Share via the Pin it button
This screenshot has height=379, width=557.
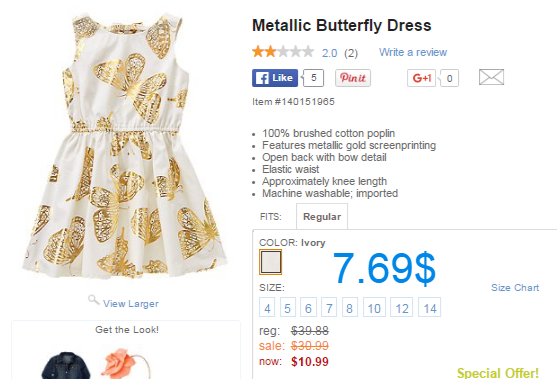pyautogui.click(x=353, y=78)
